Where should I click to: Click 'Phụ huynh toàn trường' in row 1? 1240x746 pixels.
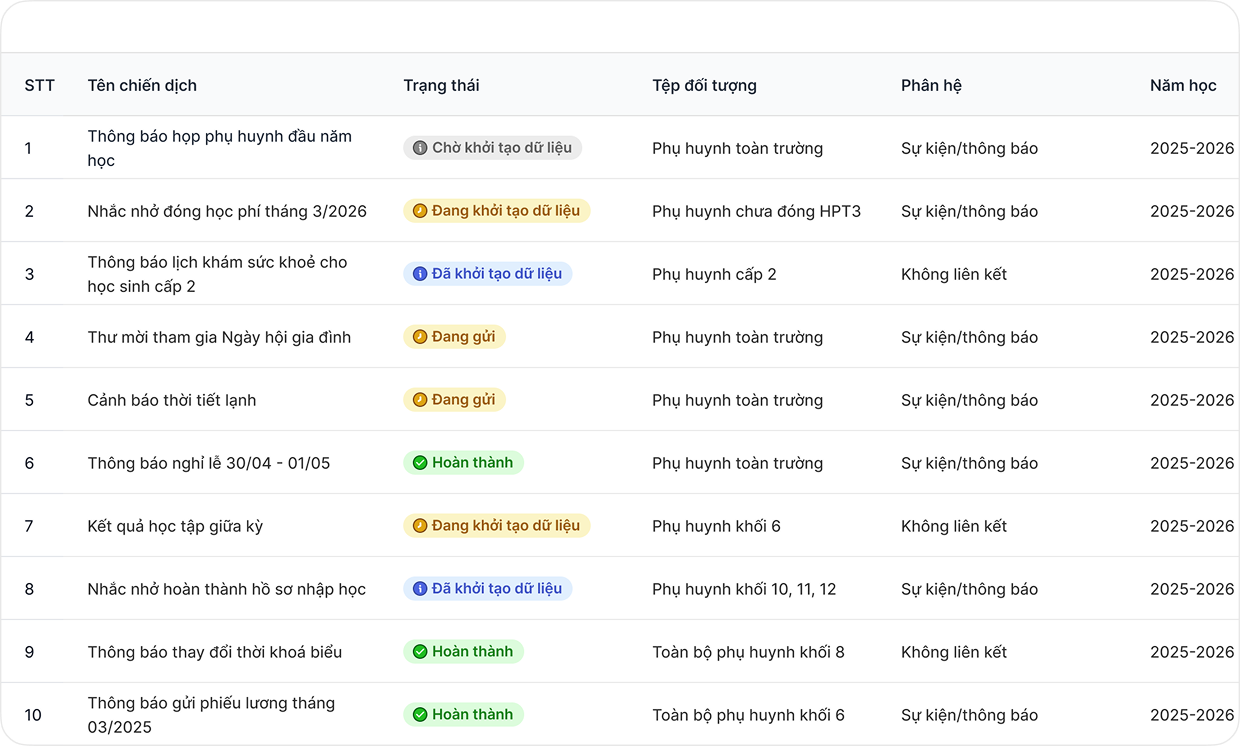click(x=738, y=148)
